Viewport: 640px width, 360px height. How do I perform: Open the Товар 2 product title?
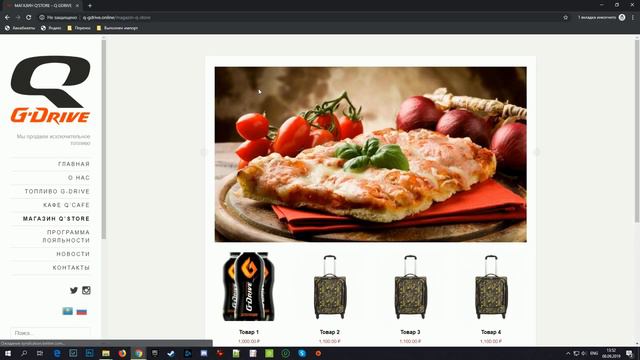330,332
